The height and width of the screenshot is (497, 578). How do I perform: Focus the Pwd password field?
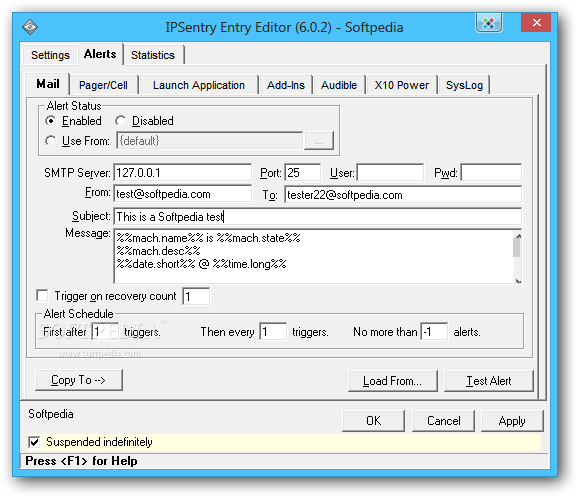[x=491, y=173]
